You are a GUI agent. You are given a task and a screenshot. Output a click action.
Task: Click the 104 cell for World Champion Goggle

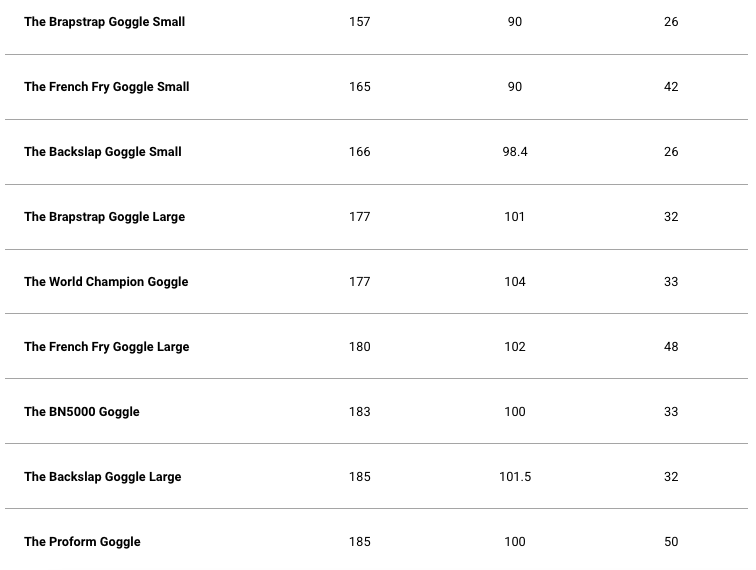click(x=515, y=282)
